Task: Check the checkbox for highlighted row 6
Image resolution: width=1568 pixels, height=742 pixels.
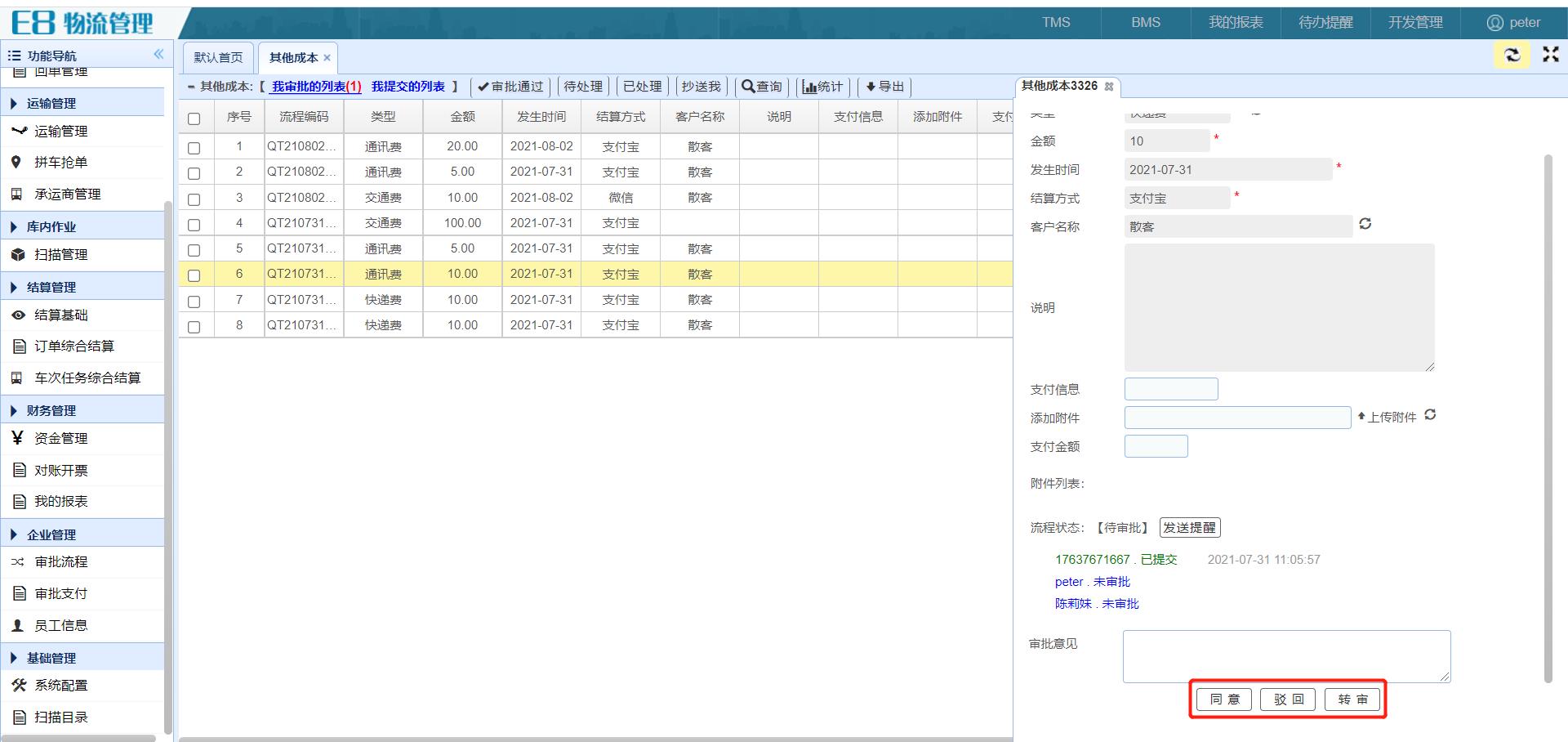Action: click(x=194, y=275)
